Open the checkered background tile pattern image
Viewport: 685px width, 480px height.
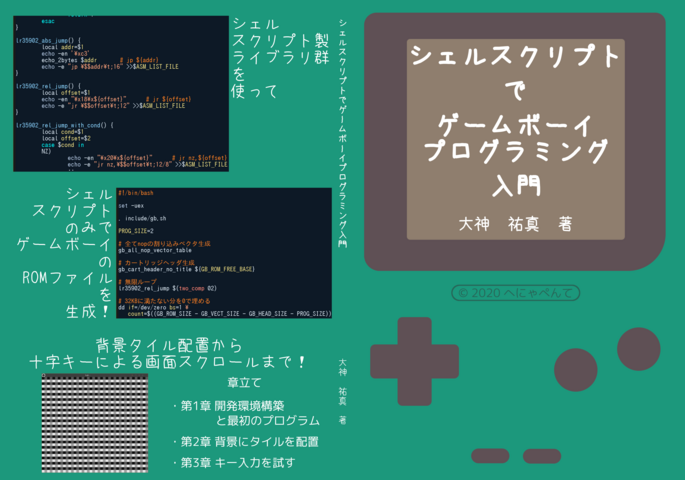pos(95,423)
